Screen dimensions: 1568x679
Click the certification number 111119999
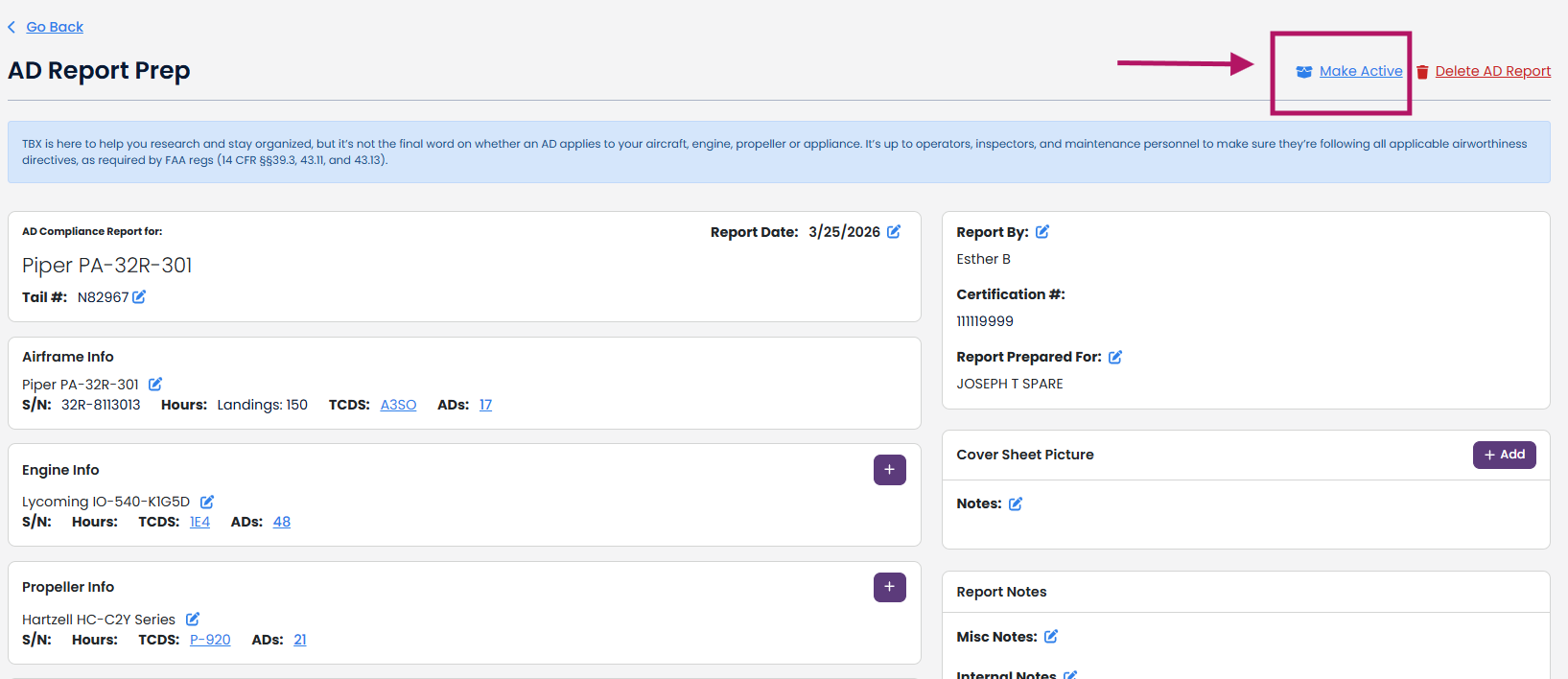985,321
